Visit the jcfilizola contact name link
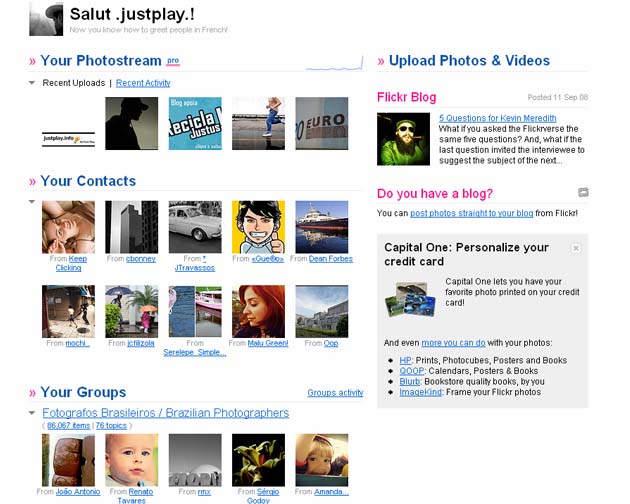The image size is (630, 504). click(141, 343)
